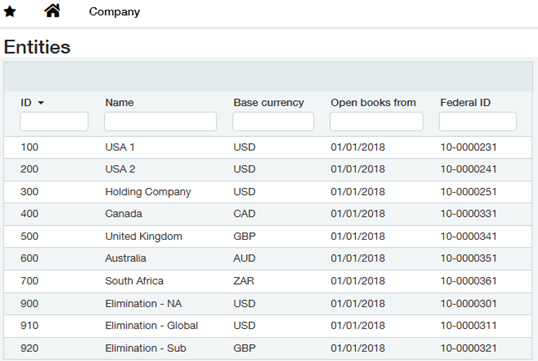Viewport: 538px width, 361px height.
Task: Sort by Name column header
Action: (x=119, y=102)
